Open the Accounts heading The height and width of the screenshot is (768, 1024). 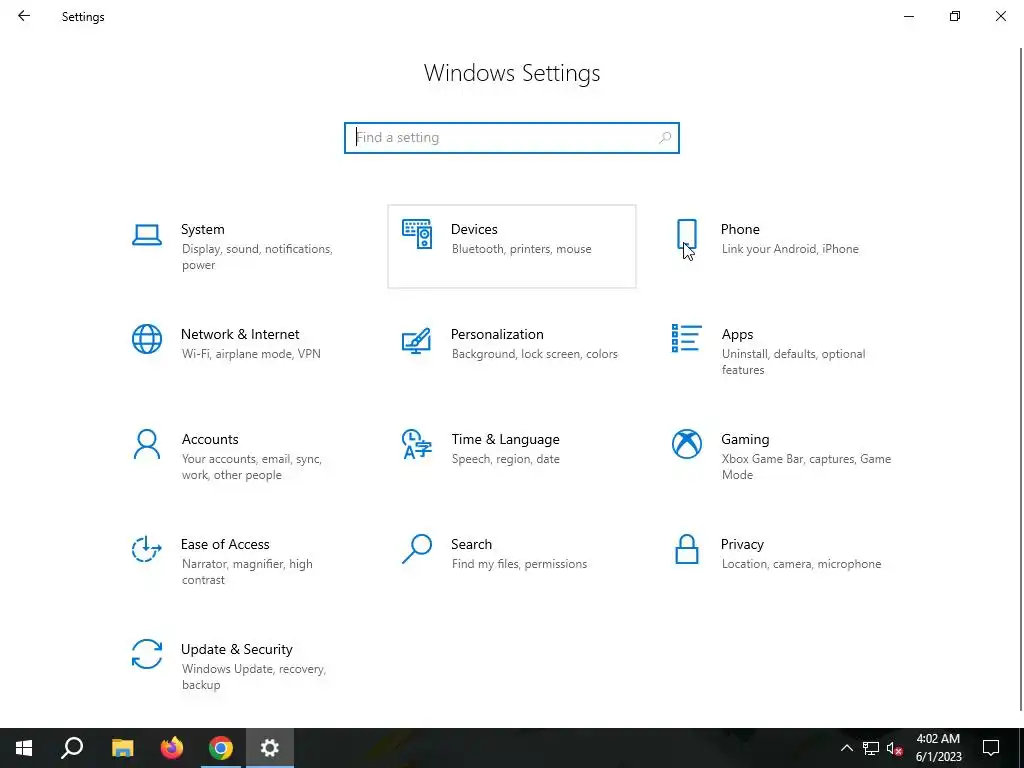tap(210, 440)
